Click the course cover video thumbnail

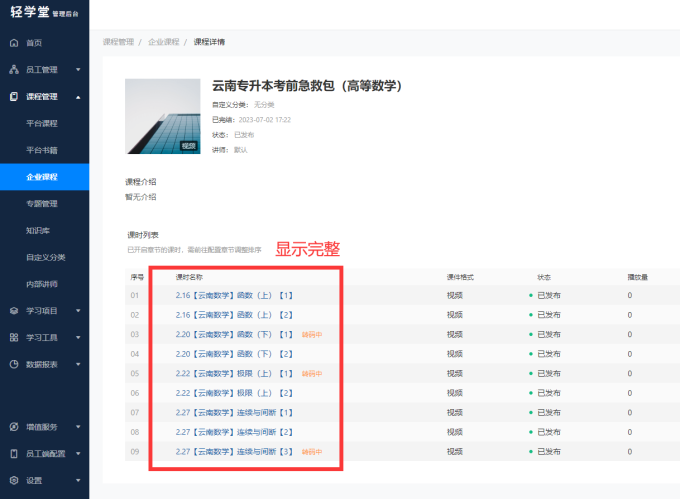(162, 115)
